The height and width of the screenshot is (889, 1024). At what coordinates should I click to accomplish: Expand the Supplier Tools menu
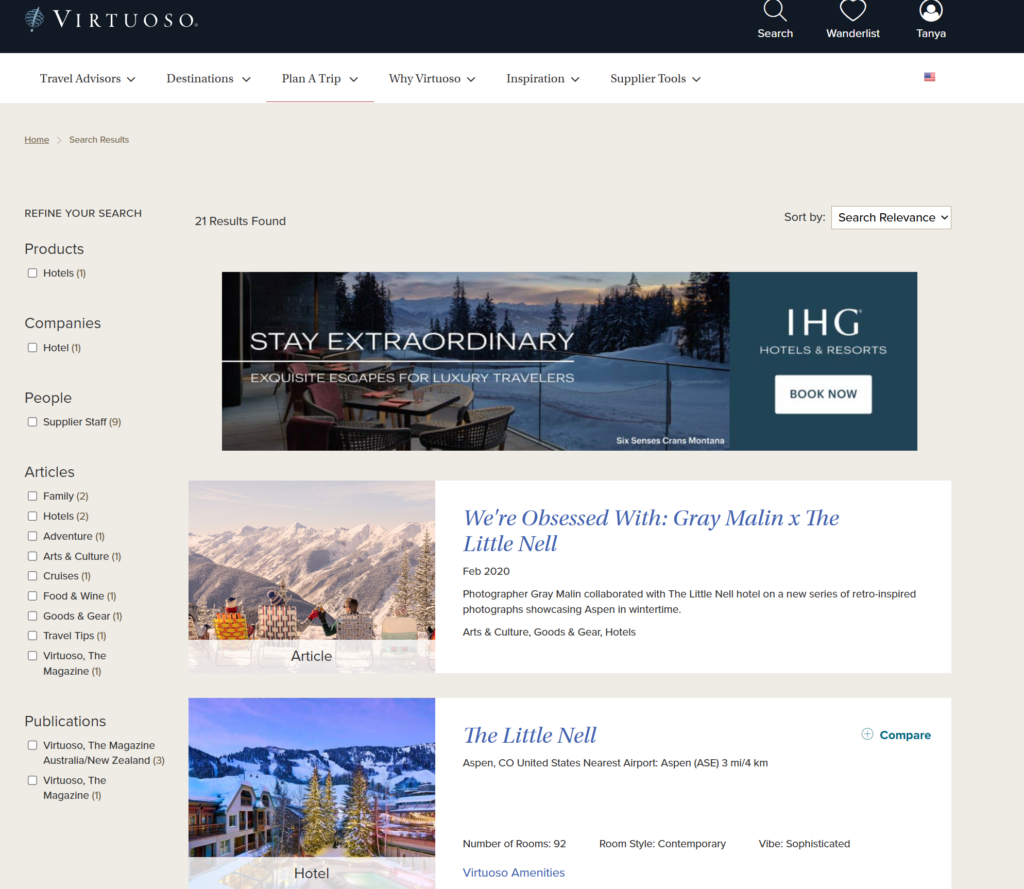[x=655, y=78]
